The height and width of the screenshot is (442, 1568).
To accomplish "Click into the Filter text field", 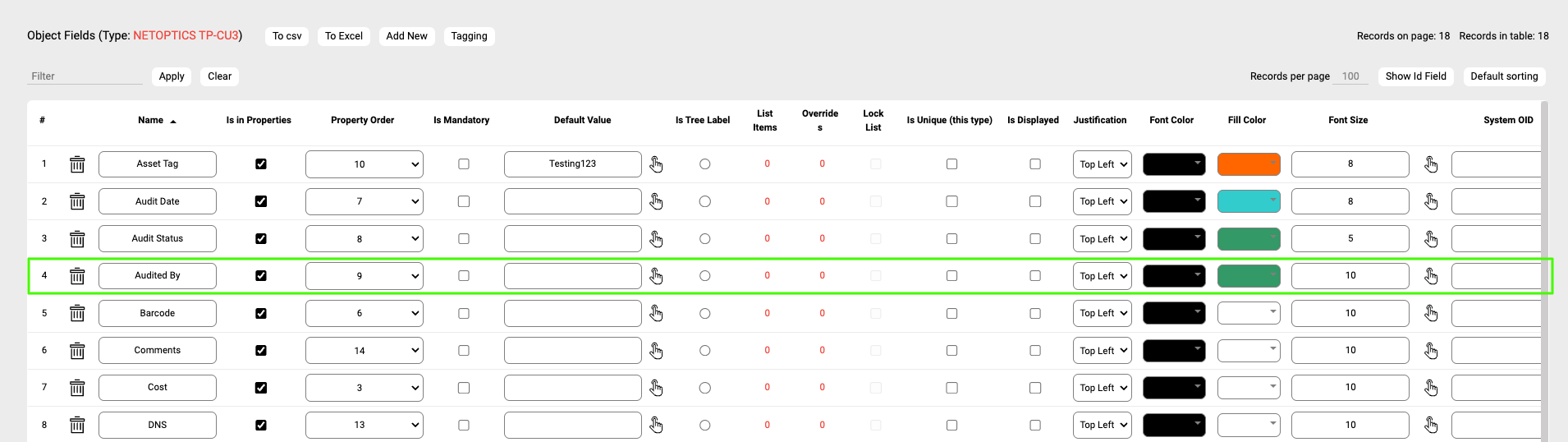I will click(x=85, y=76).
